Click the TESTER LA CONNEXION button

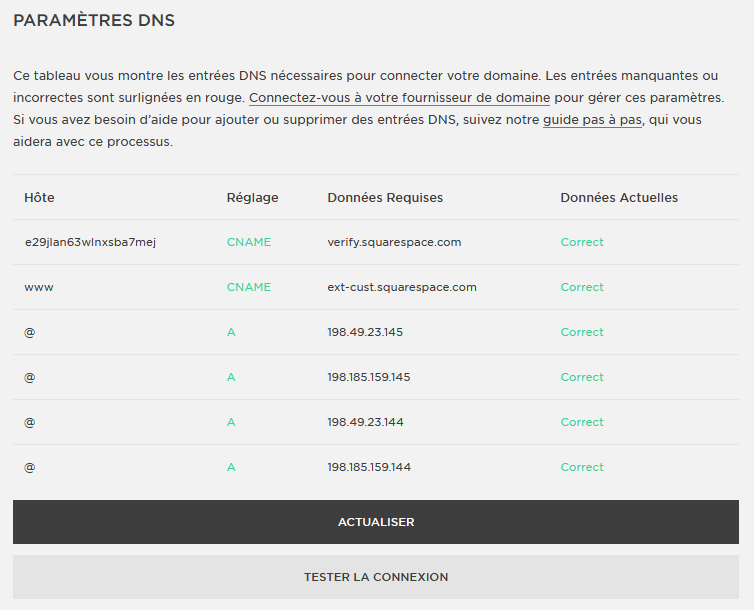[x=376, y=577]
